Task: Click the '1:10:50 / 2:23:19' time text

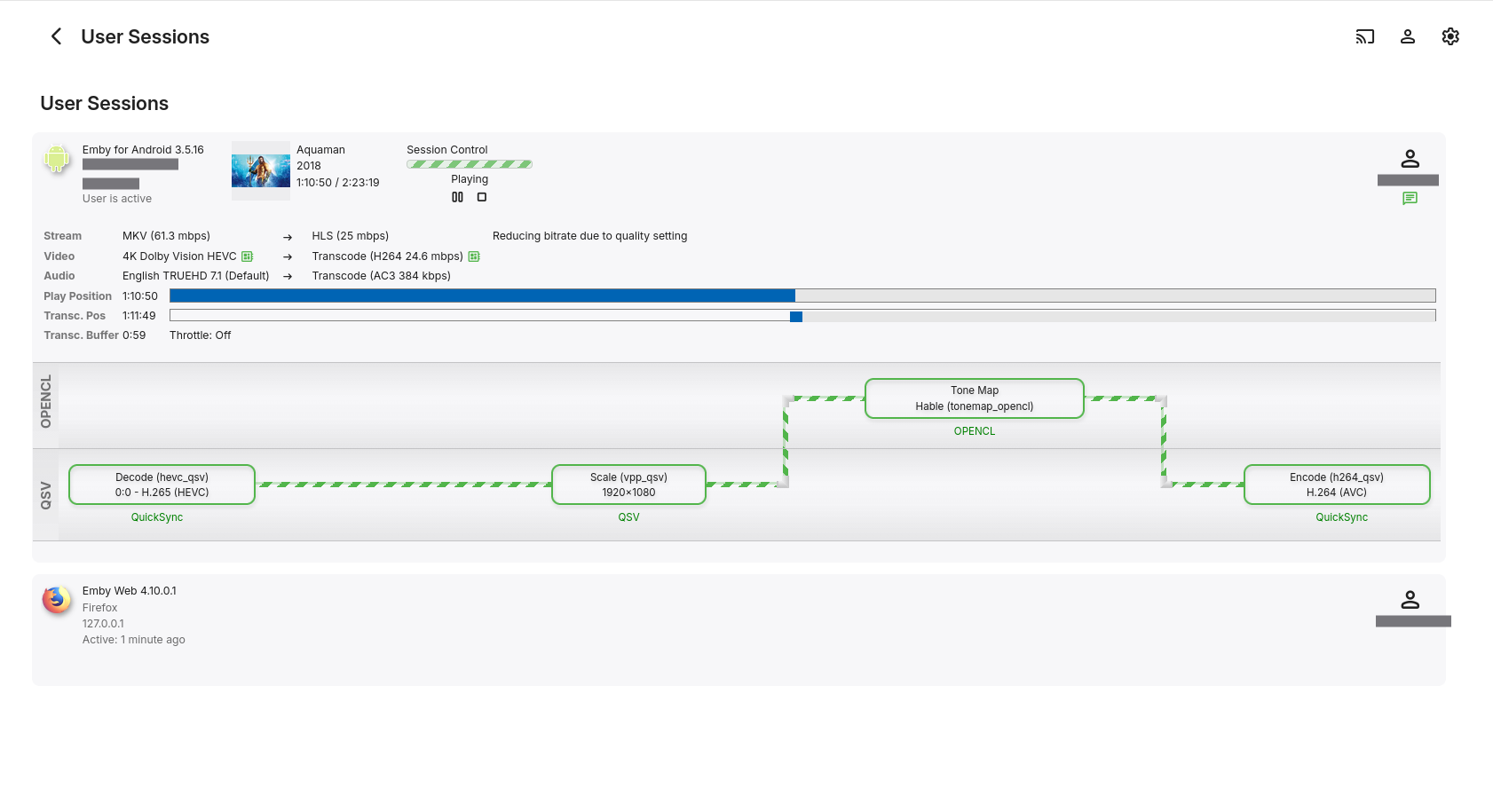Action: tap(338, 183)
